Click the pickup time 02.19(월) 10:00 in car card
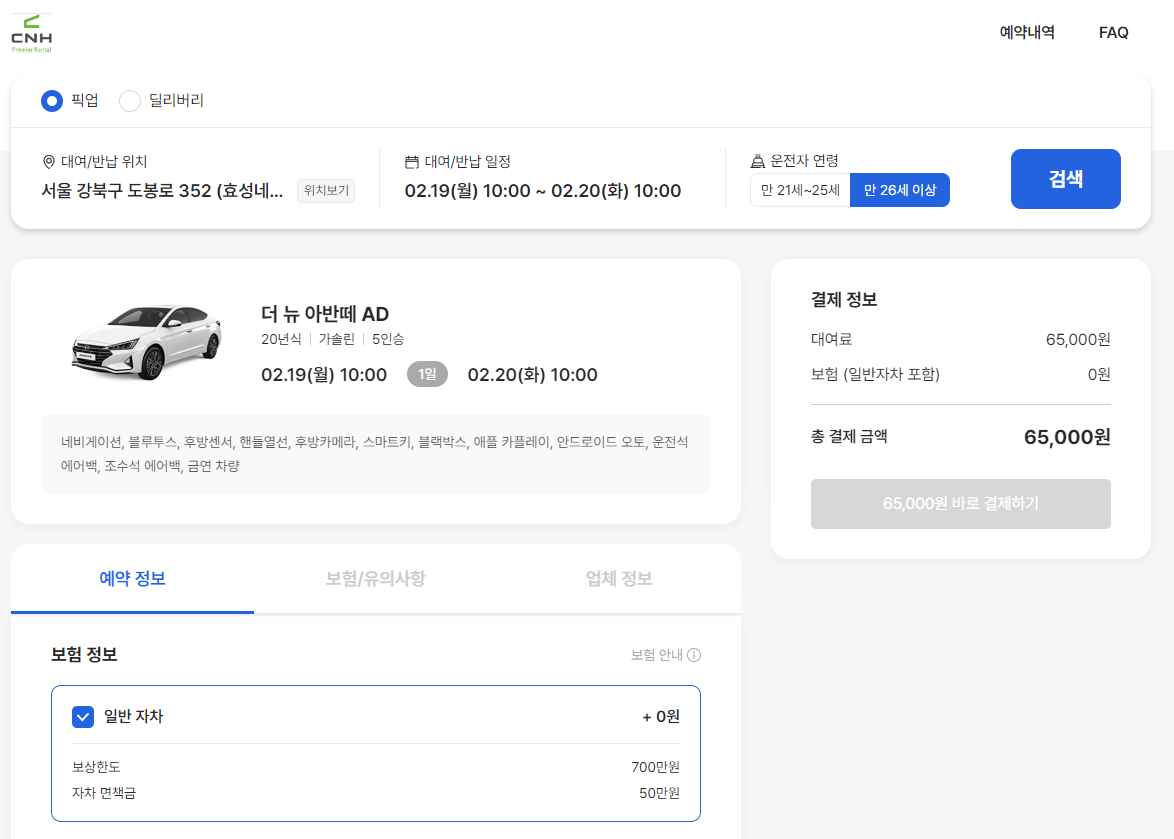 click(324, 374)
